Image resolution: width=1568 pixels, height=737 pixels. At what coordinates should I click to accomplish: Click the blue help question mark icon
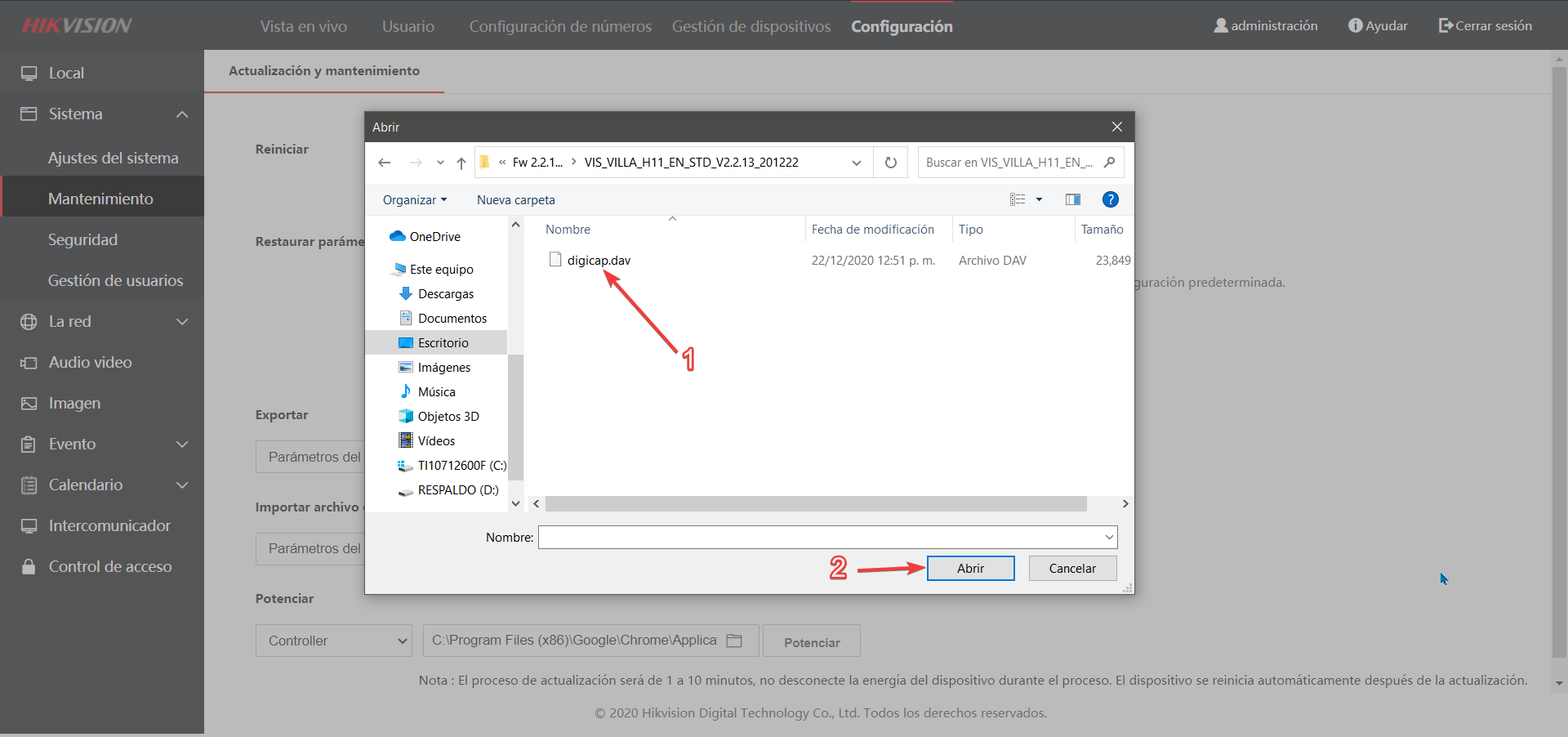point(1110,199)
